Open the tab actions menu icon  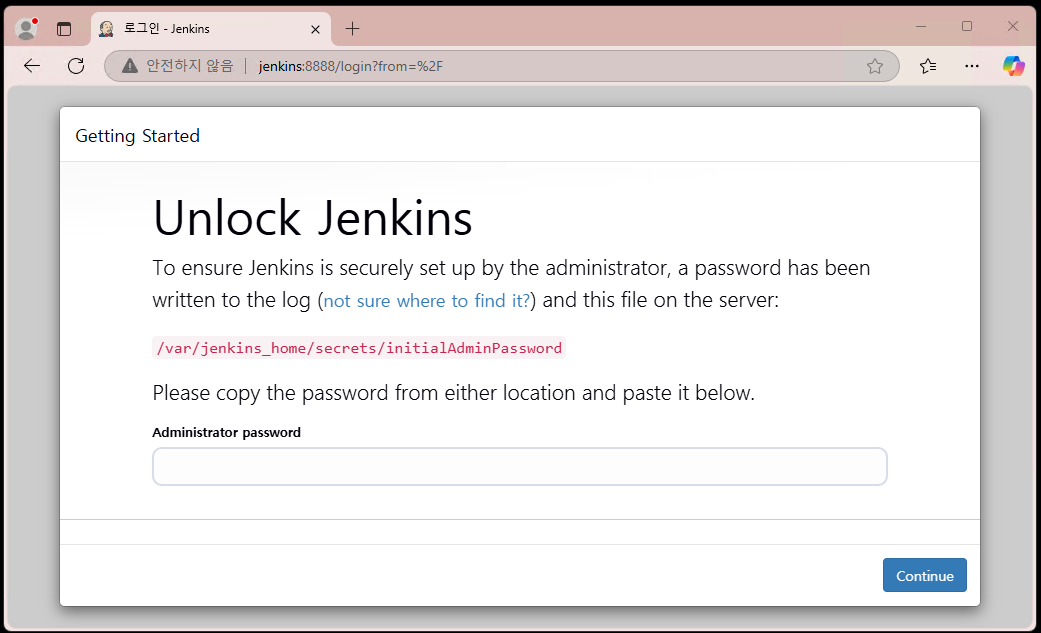64,29
